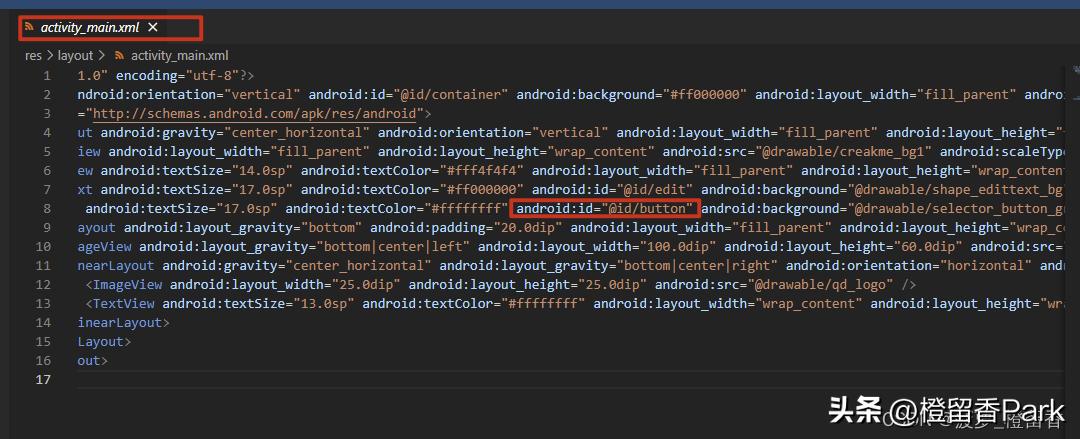
Task: Click android:id="@id/edit" attribute
Action: coord(612,190)
